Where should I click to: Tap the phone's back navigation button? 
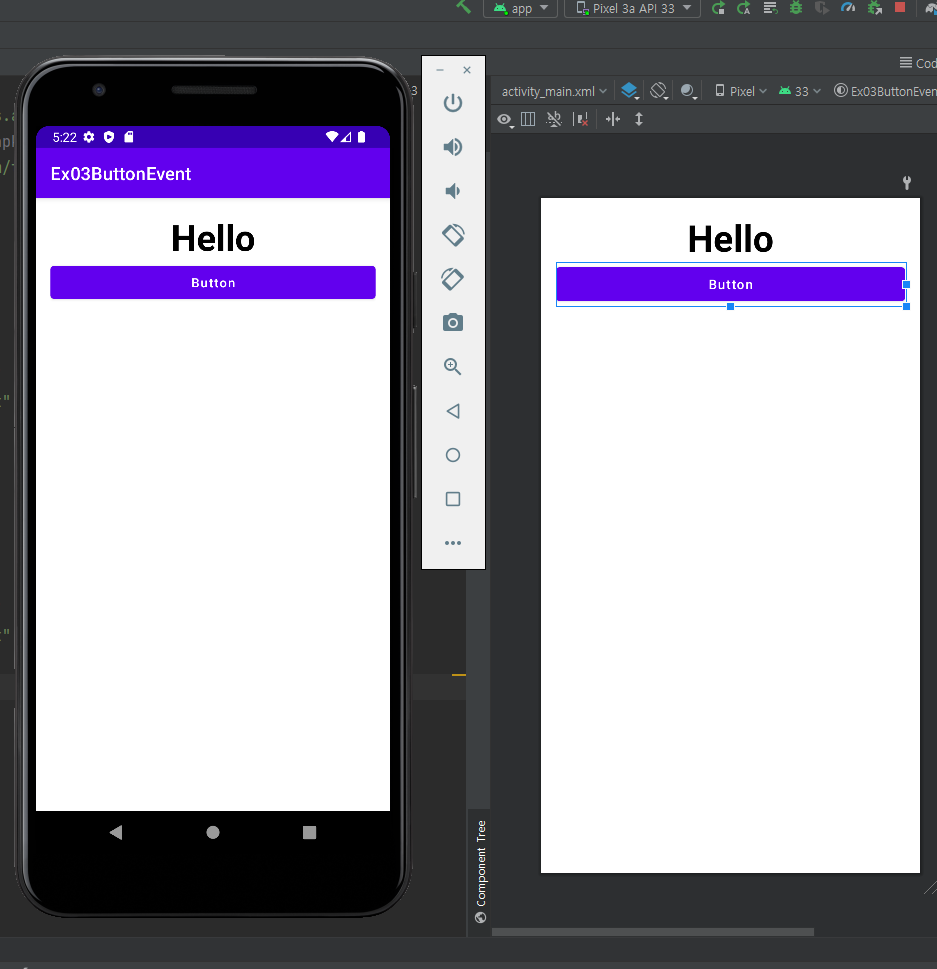(x=116, y=832)
